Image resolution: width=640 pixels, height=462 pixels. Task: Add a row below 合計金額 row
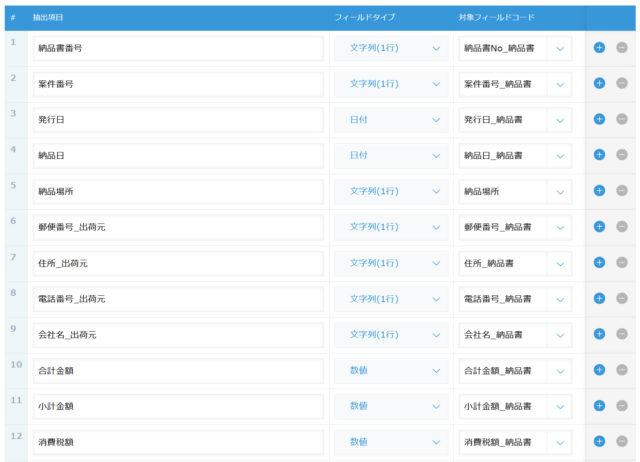coord(599,370)
